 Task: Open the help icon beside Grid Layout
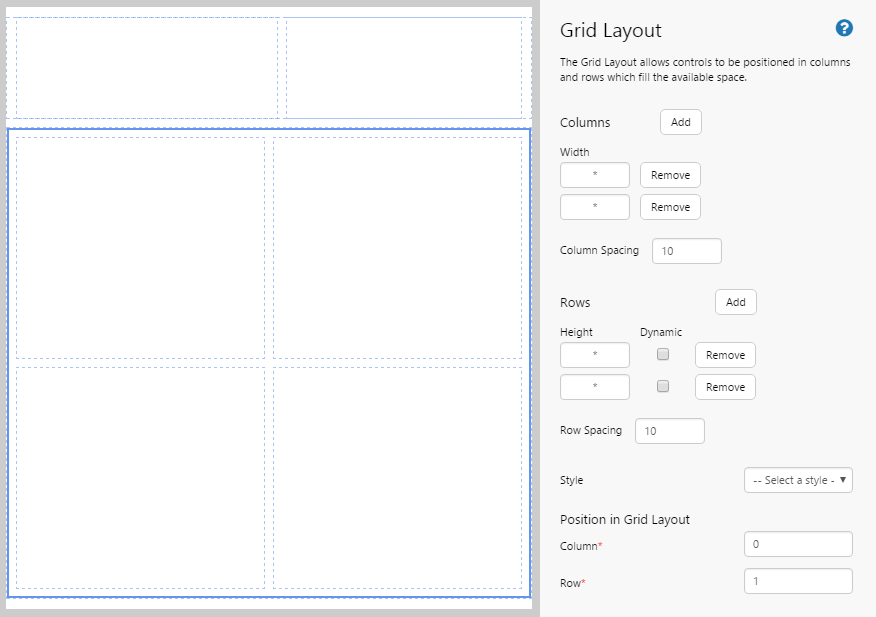tap(844, 29)
